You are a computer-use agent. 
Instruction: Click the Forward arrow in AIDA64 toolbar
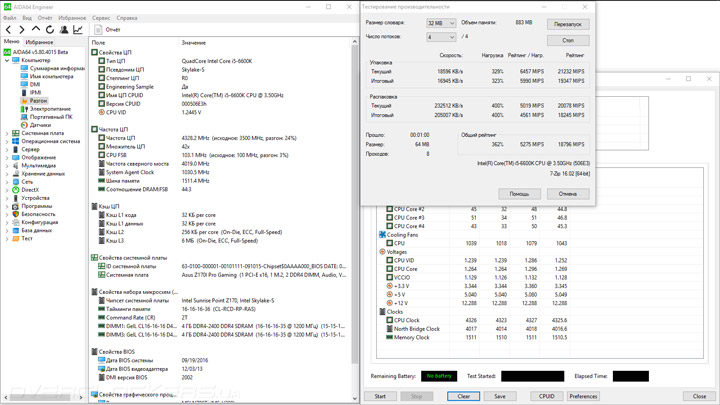pos(22,29)
